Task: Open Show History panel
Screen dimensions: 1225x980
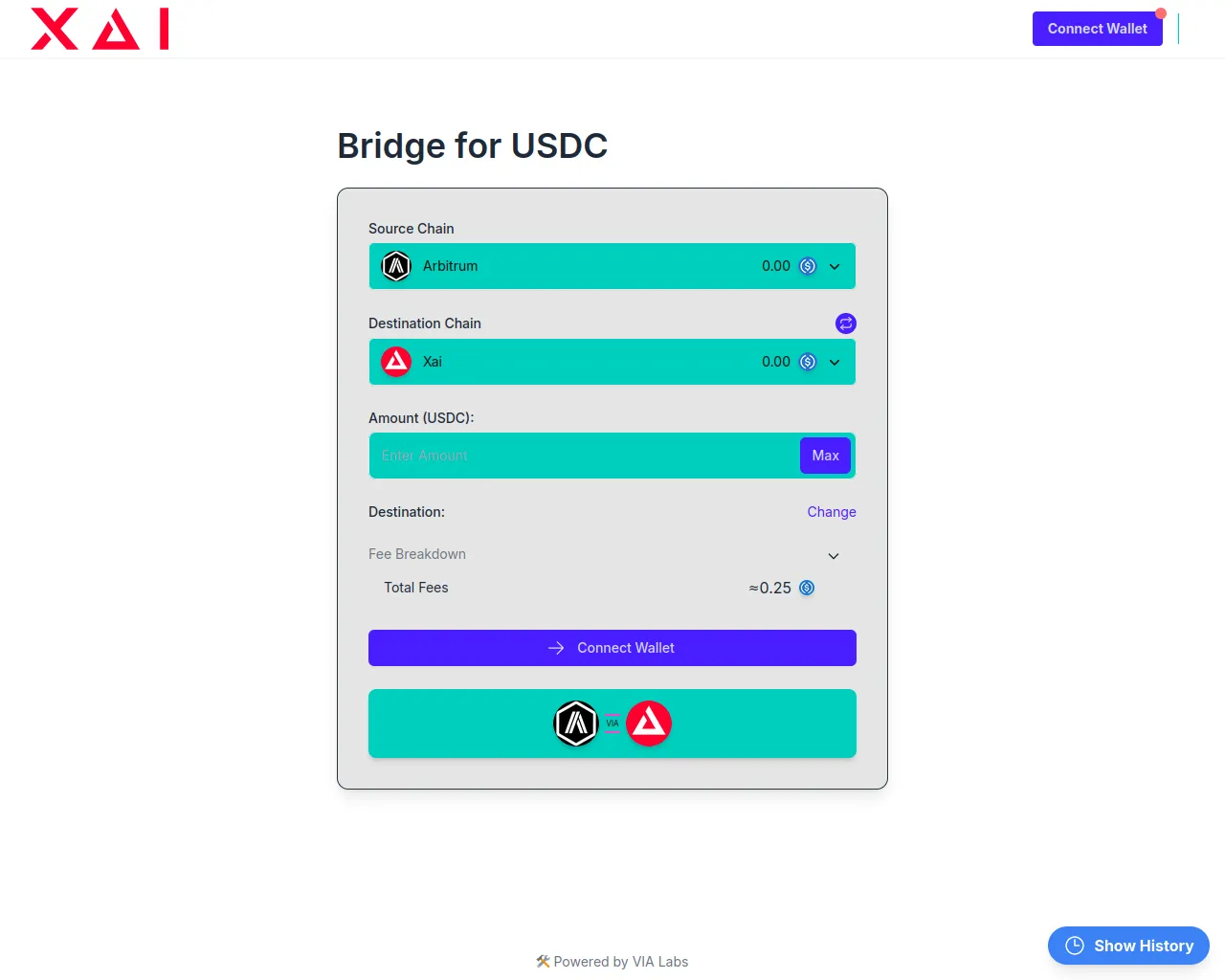Action: click(1143, 946)
